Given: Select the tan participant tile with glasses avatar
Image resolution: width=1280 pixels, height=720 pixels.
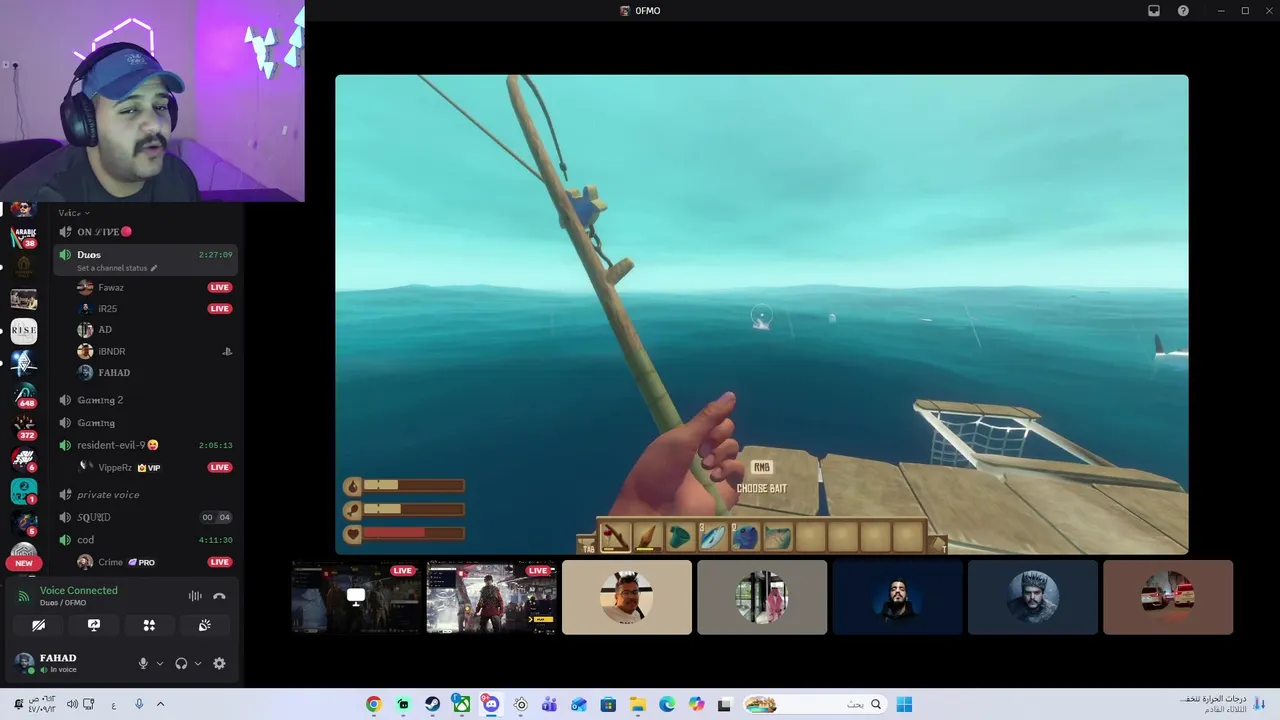Looking at the screenshot, I should pos(627,597).
